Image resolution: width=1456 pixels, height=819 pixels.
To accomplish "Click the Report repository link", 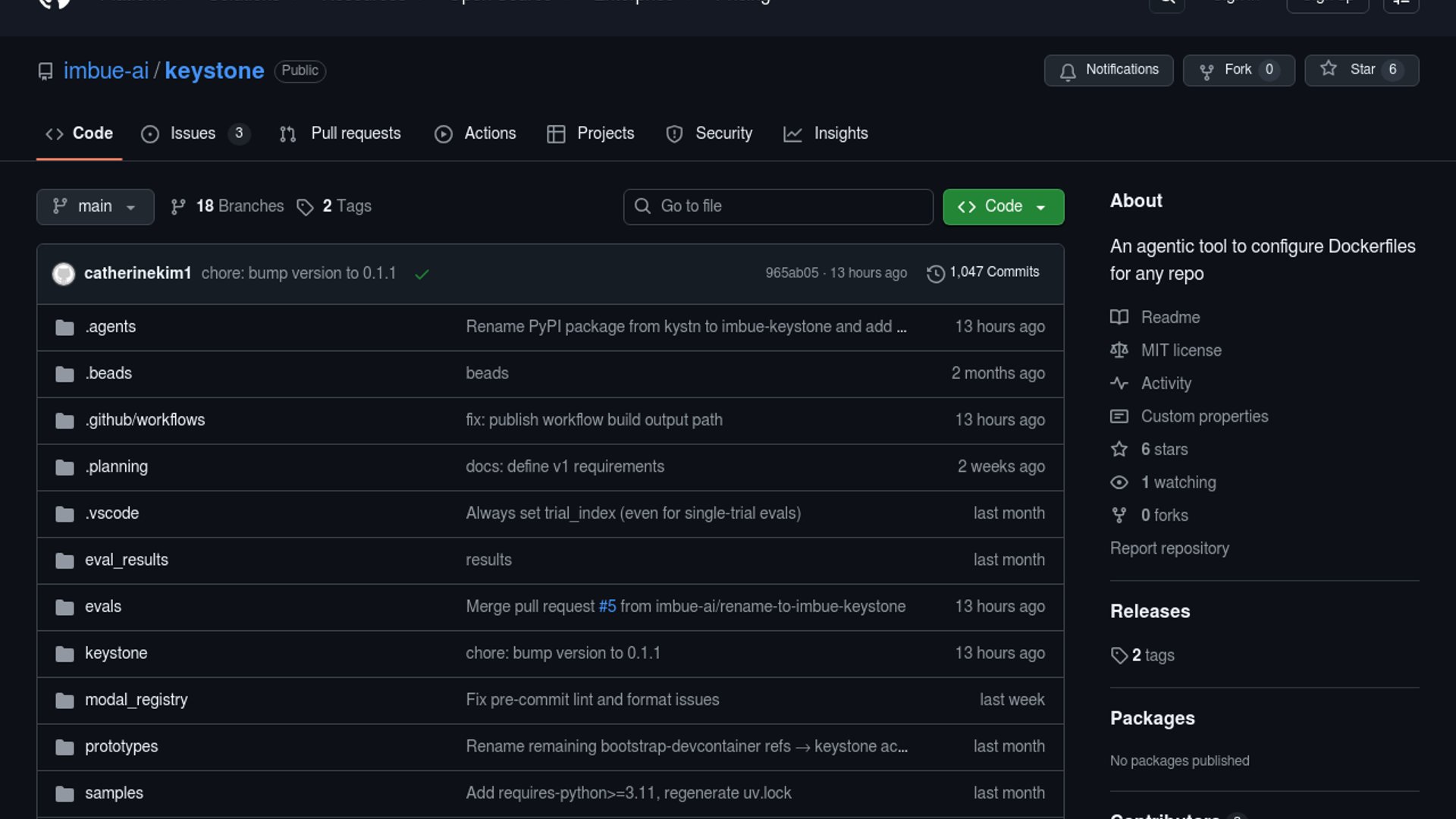I will pos(1169,548).
